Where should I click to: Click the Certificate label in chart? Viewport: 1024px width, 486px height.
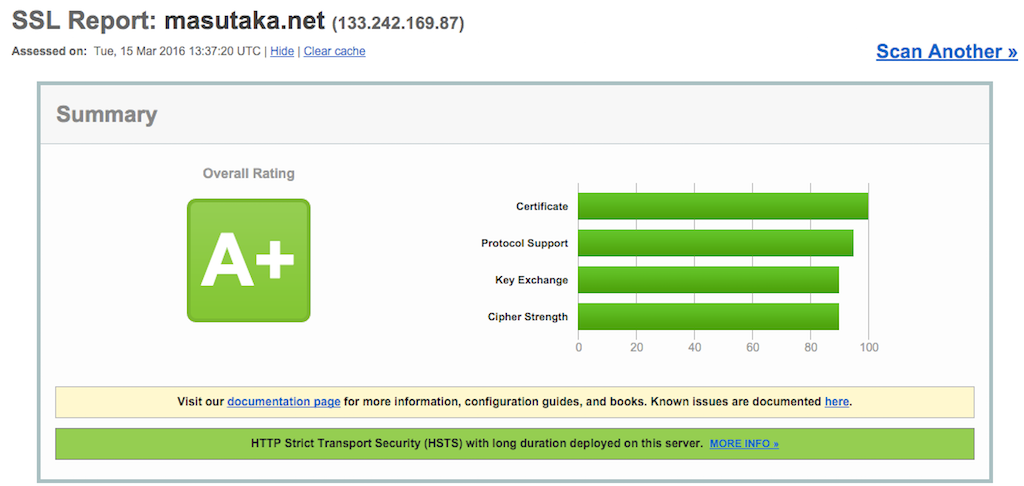click(541, 207)
